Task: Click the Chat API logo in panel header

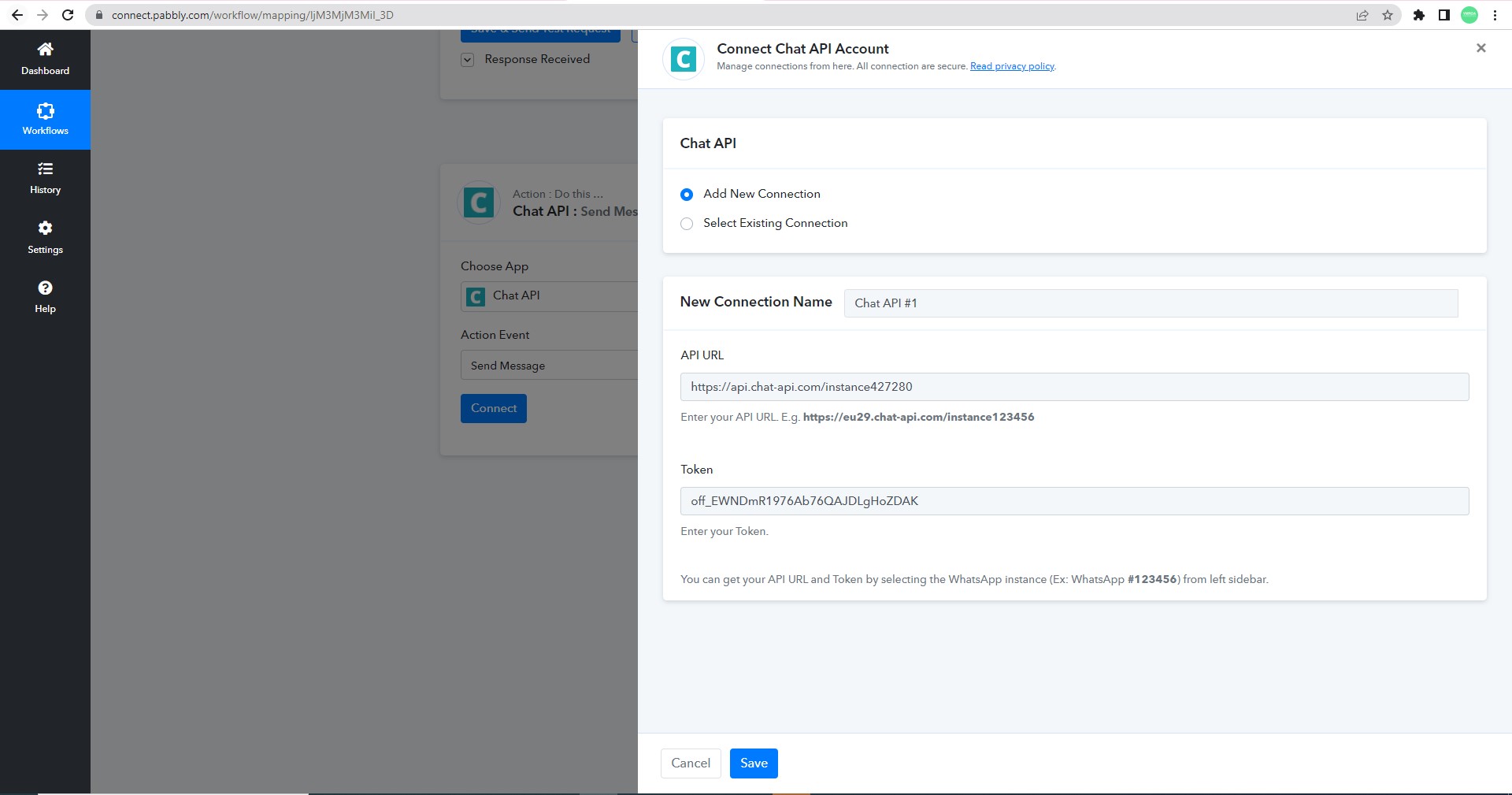Action: click(684, 59)
